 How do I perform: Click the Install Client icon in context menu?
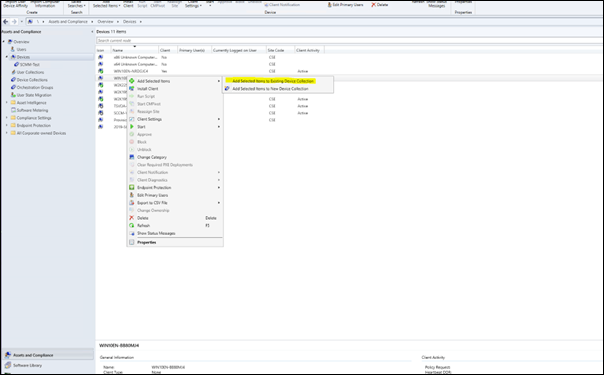pyautogui.click(x=132, y=89)
